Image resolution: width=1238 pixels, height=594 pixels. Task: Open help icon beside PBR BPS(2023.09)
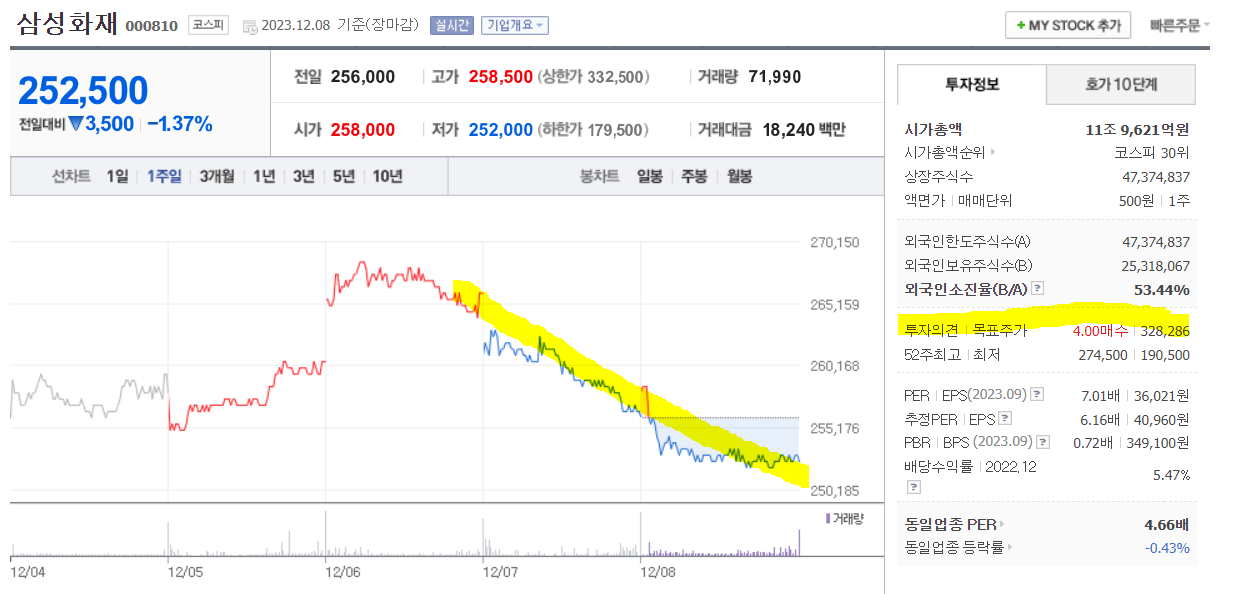pyautogui.click(x=1043, y=441)
